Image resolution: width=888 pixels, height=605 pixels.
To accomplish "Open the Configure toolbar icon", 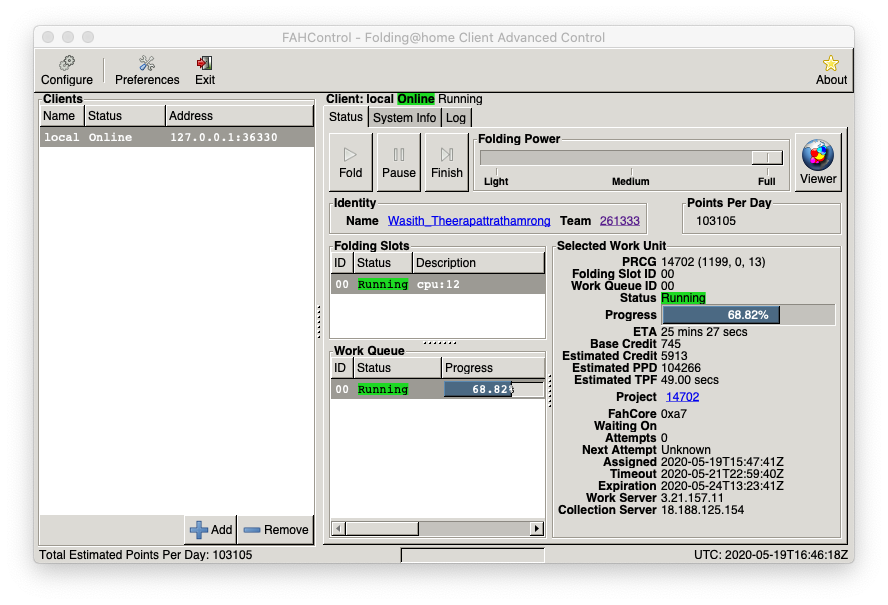I will point(66,70).
